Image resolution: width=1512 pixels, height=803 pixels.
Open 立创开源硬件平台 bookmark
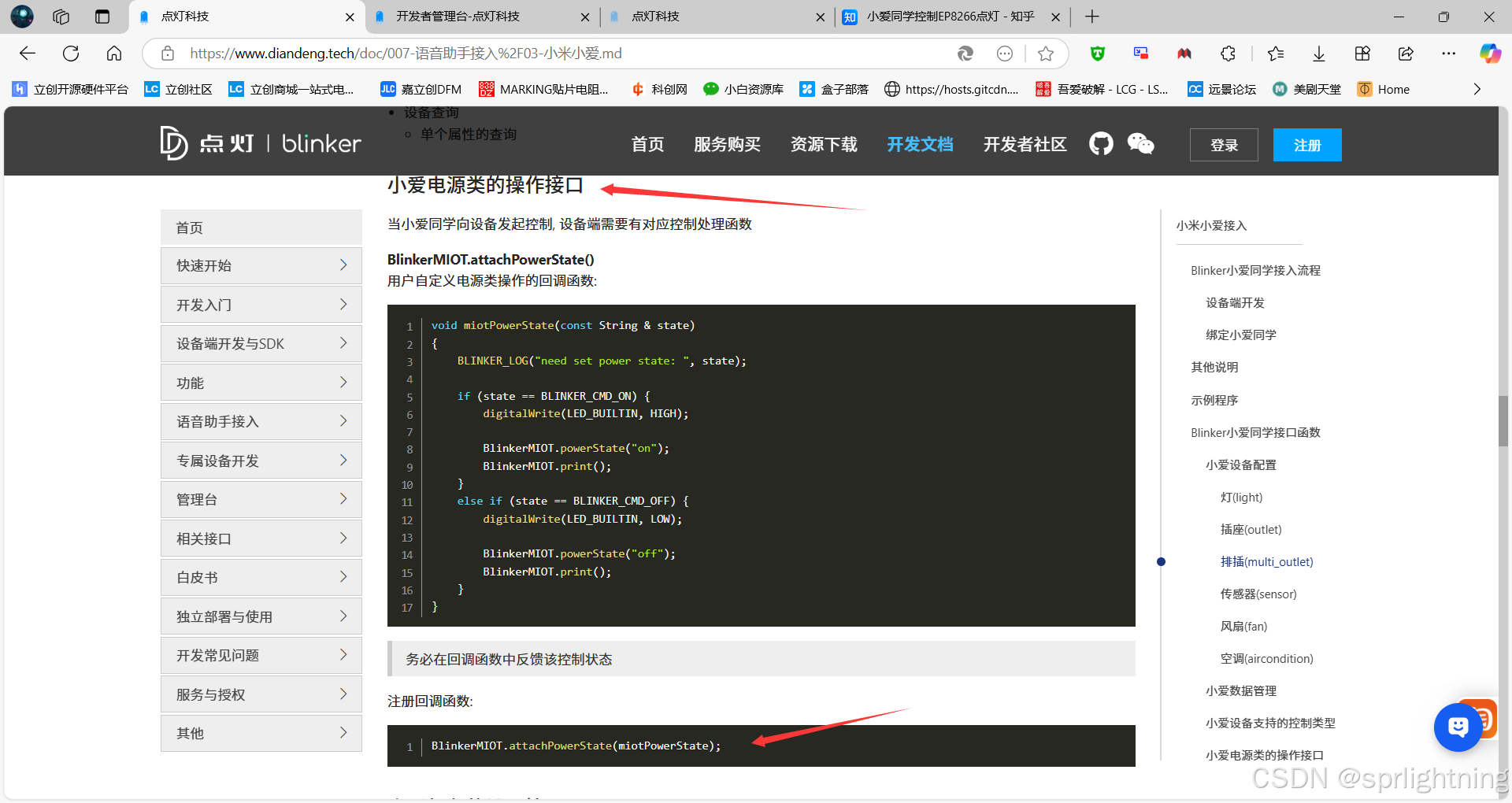pos(70,89)
